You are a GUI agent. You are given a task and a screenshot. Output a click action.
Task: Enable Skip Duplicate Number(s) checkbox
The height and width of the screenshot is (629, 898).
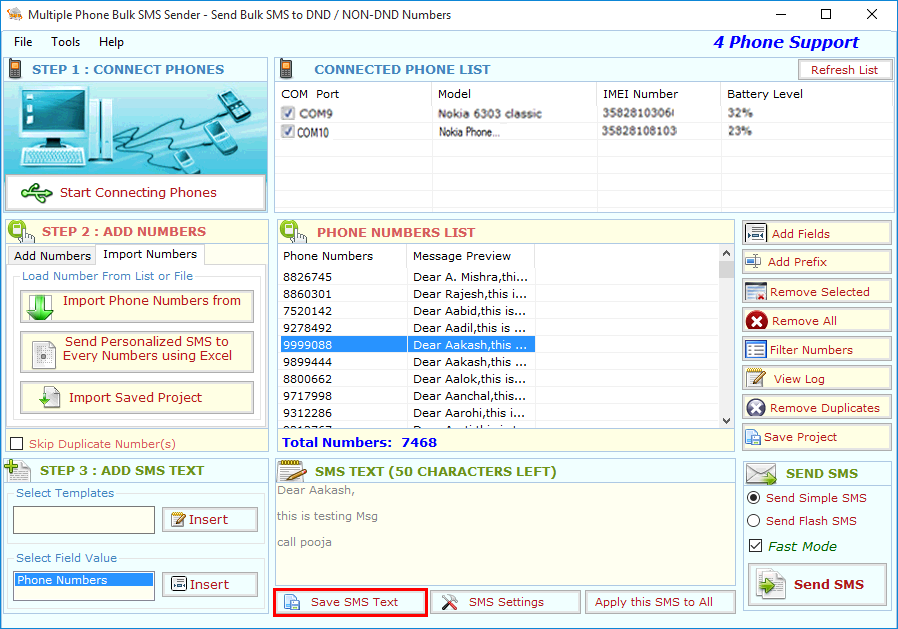coord(17,443)
